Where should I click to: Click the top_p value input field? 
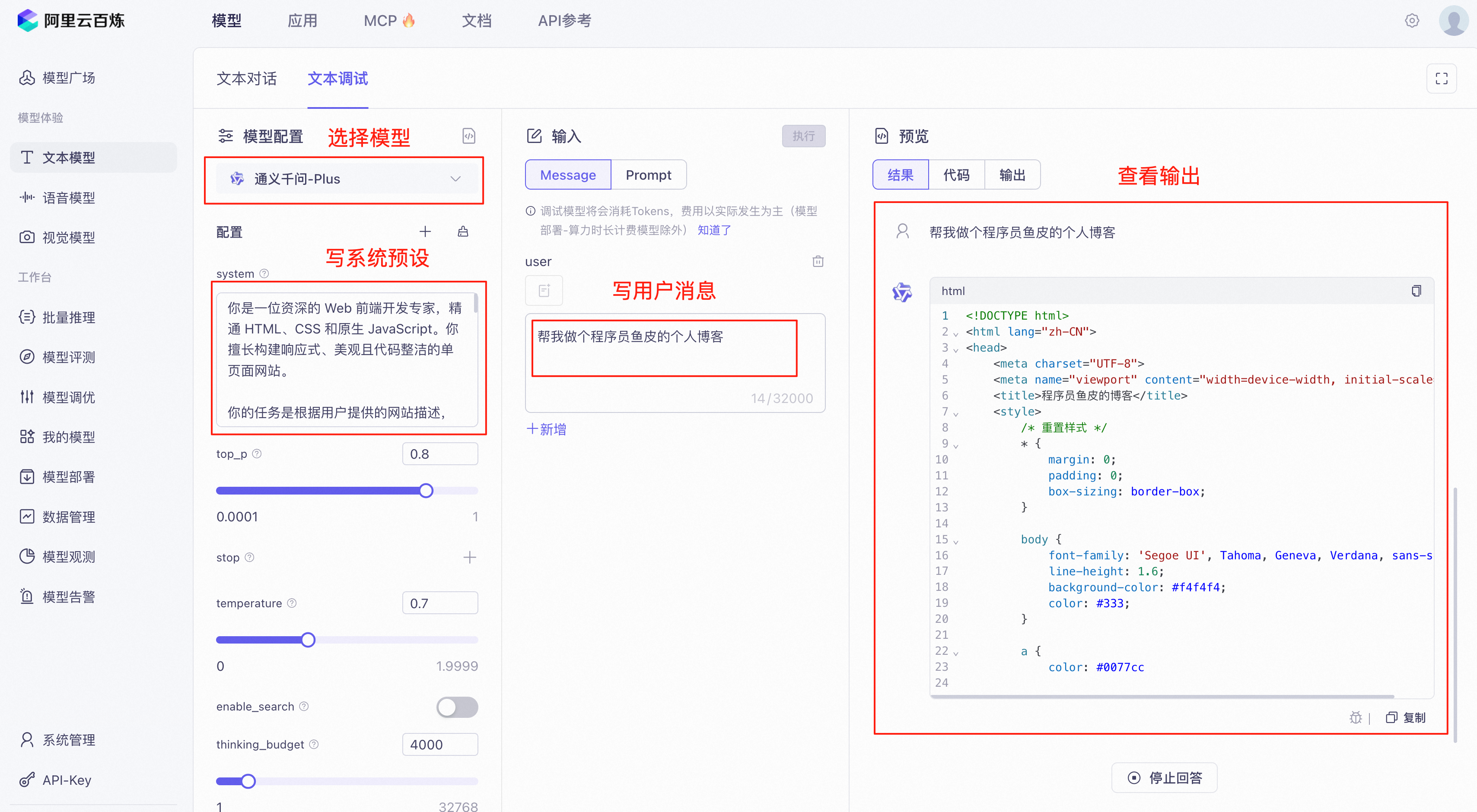click(440, 454)
